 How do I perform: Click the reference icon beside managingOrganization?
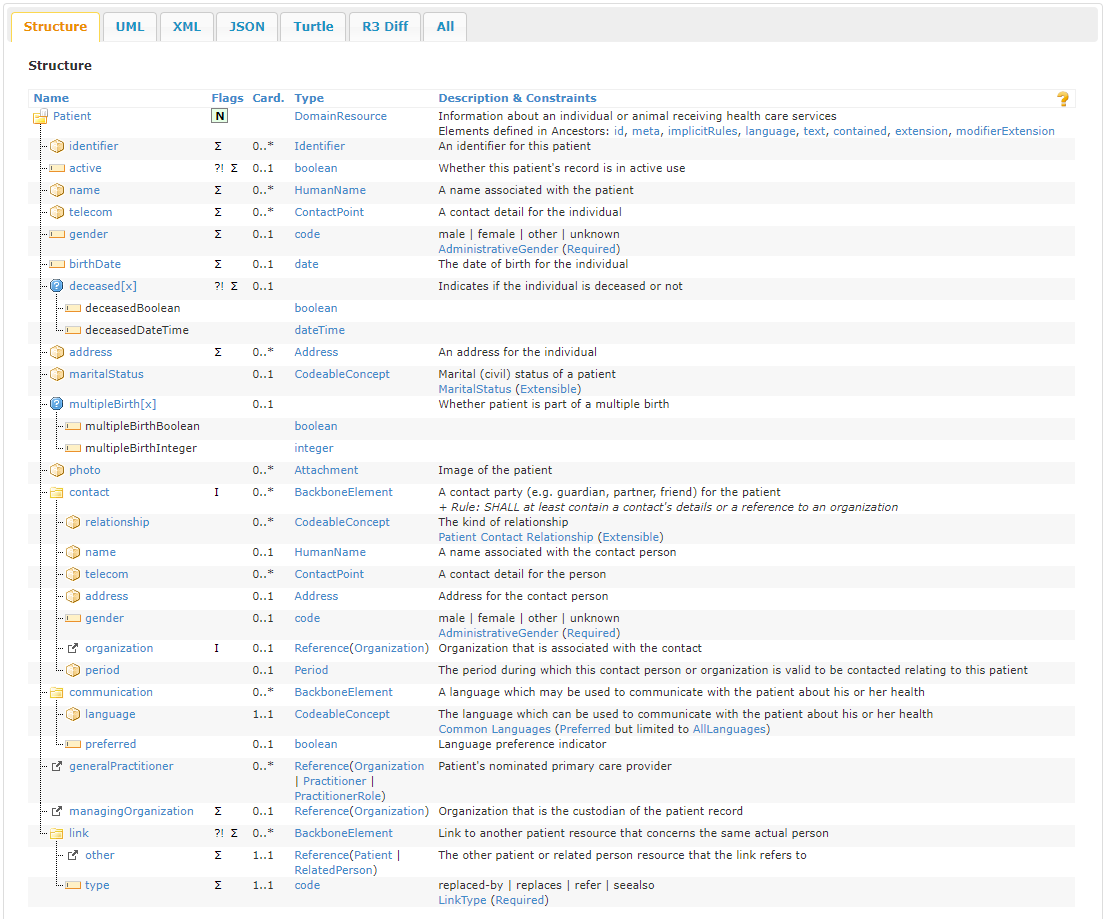(x=57, y=811)
